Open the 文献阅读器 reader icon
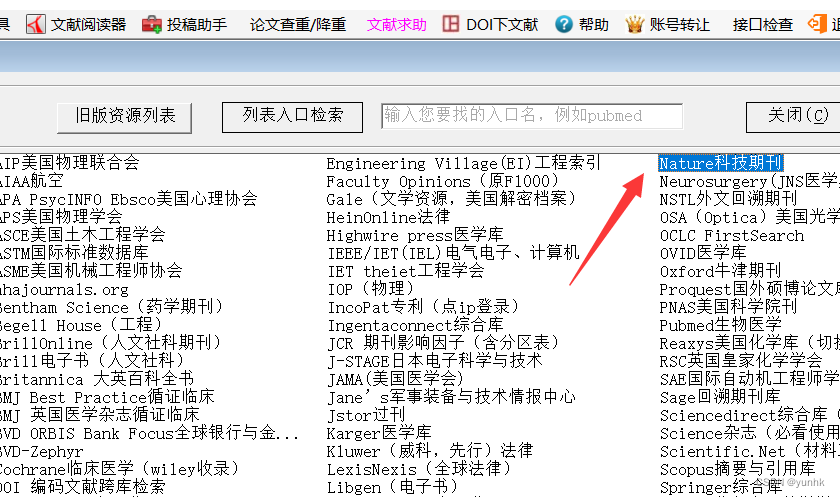This screenshot has width=840, height=497. point(36,25)
